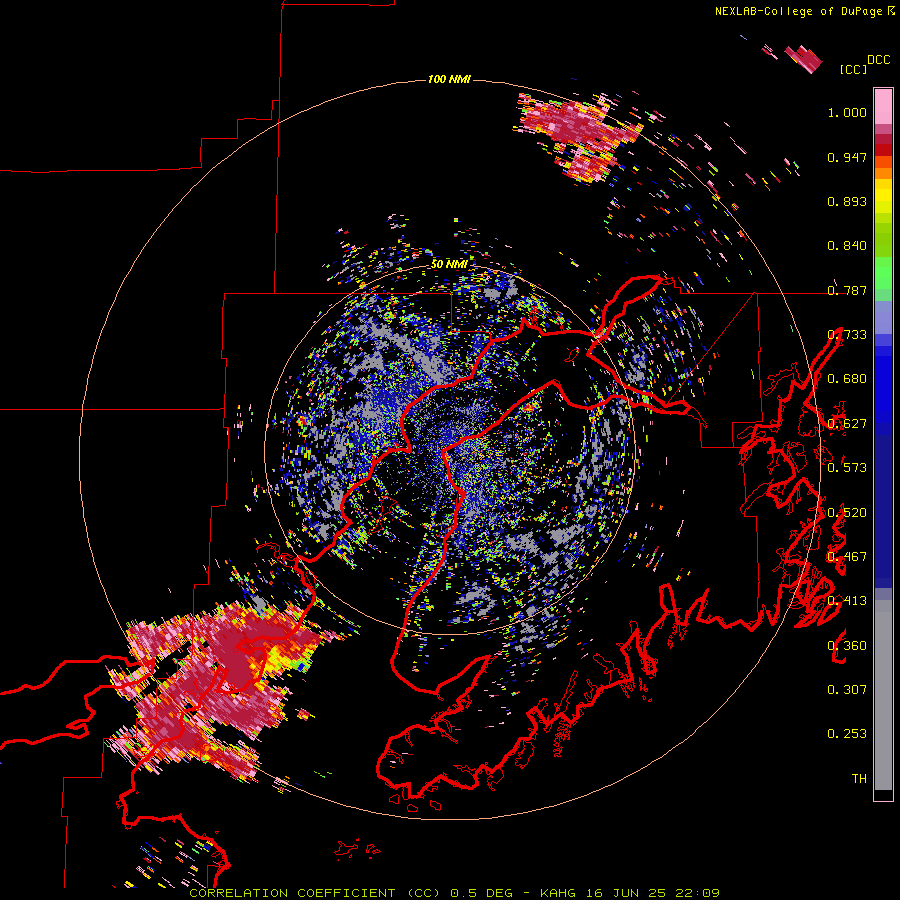
Task: Select the 0.253 legend value
Action: tap(847, 734)
